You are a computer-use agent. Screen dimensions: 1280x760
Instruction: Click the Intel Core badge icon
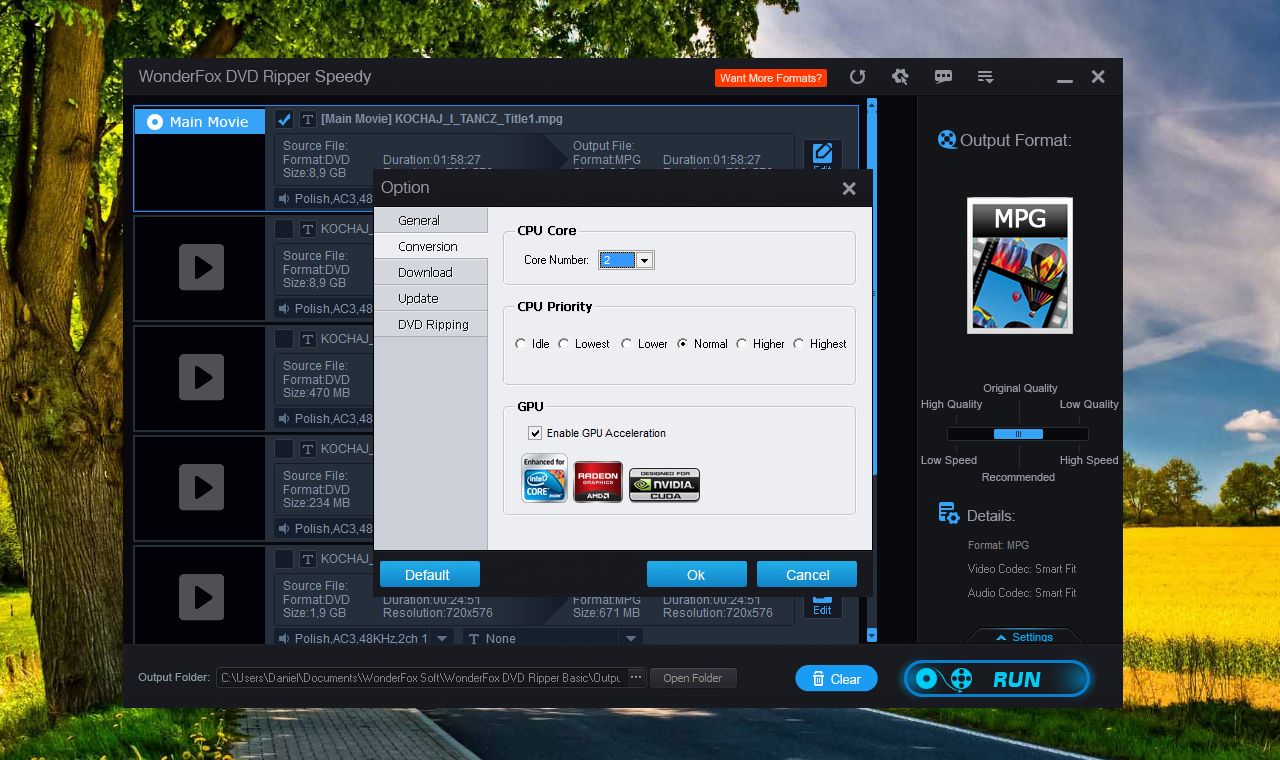544,478
